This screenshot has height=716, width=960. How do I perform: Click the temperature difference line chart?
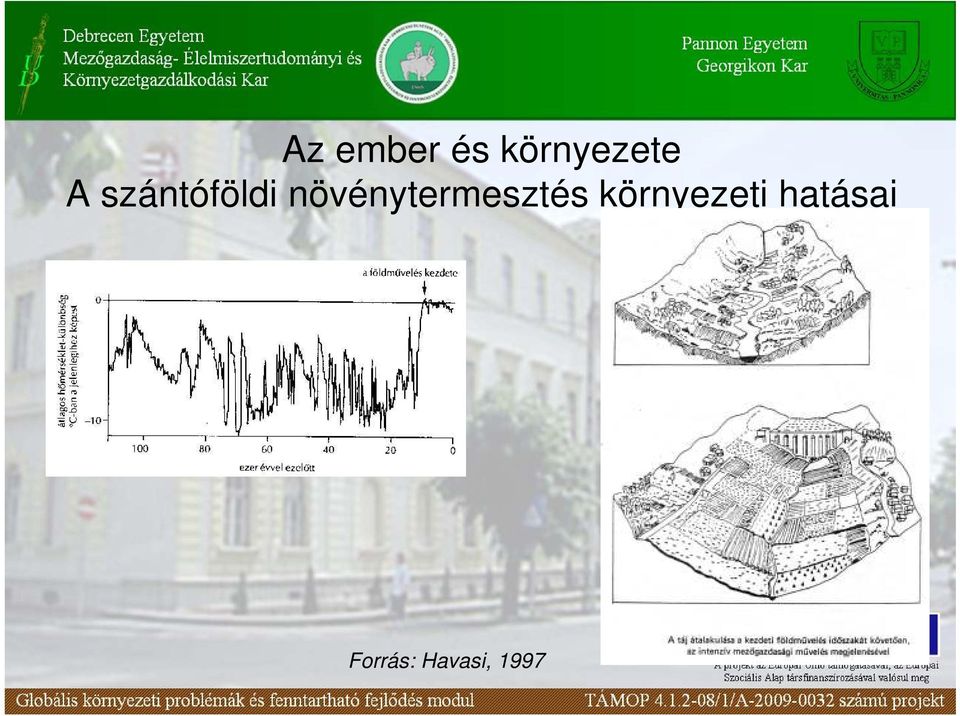click(x=255, y=368)
